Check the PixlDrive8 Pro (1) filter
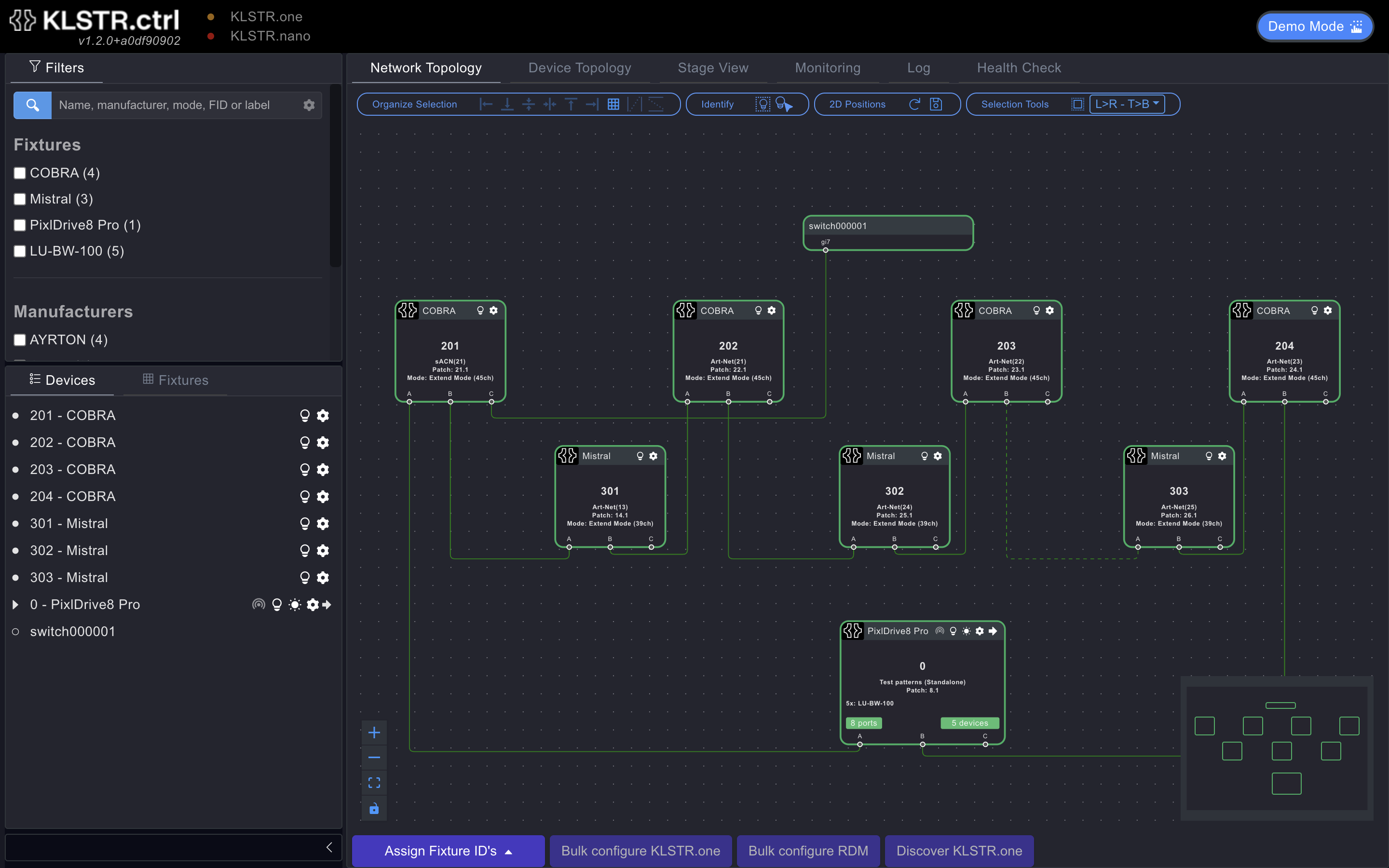The height and width of the screenshot is (868, 1389). point(20,225)
